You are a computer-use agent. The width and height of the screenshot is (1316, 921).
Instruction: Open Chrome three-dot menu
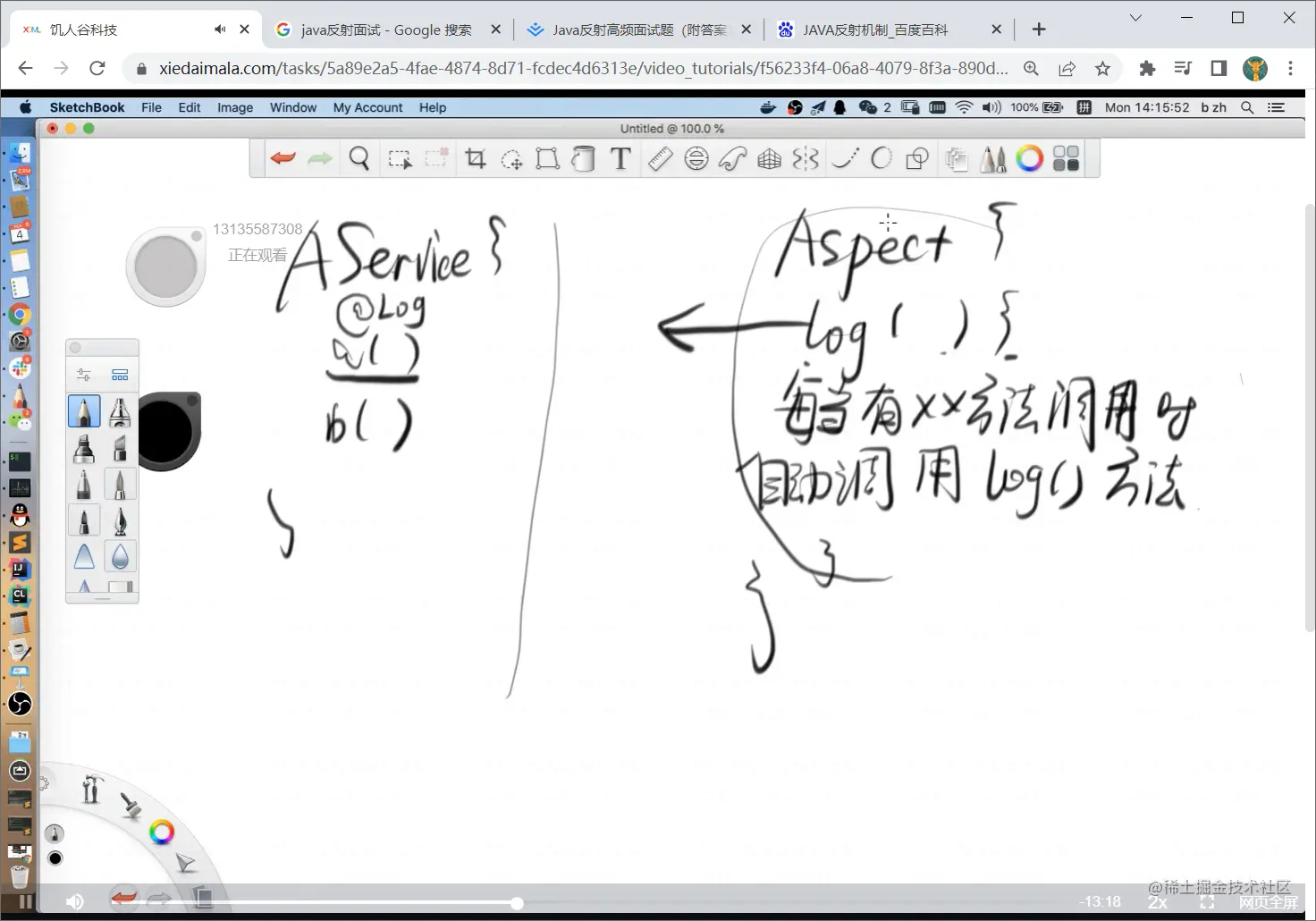pos(1290,68)
